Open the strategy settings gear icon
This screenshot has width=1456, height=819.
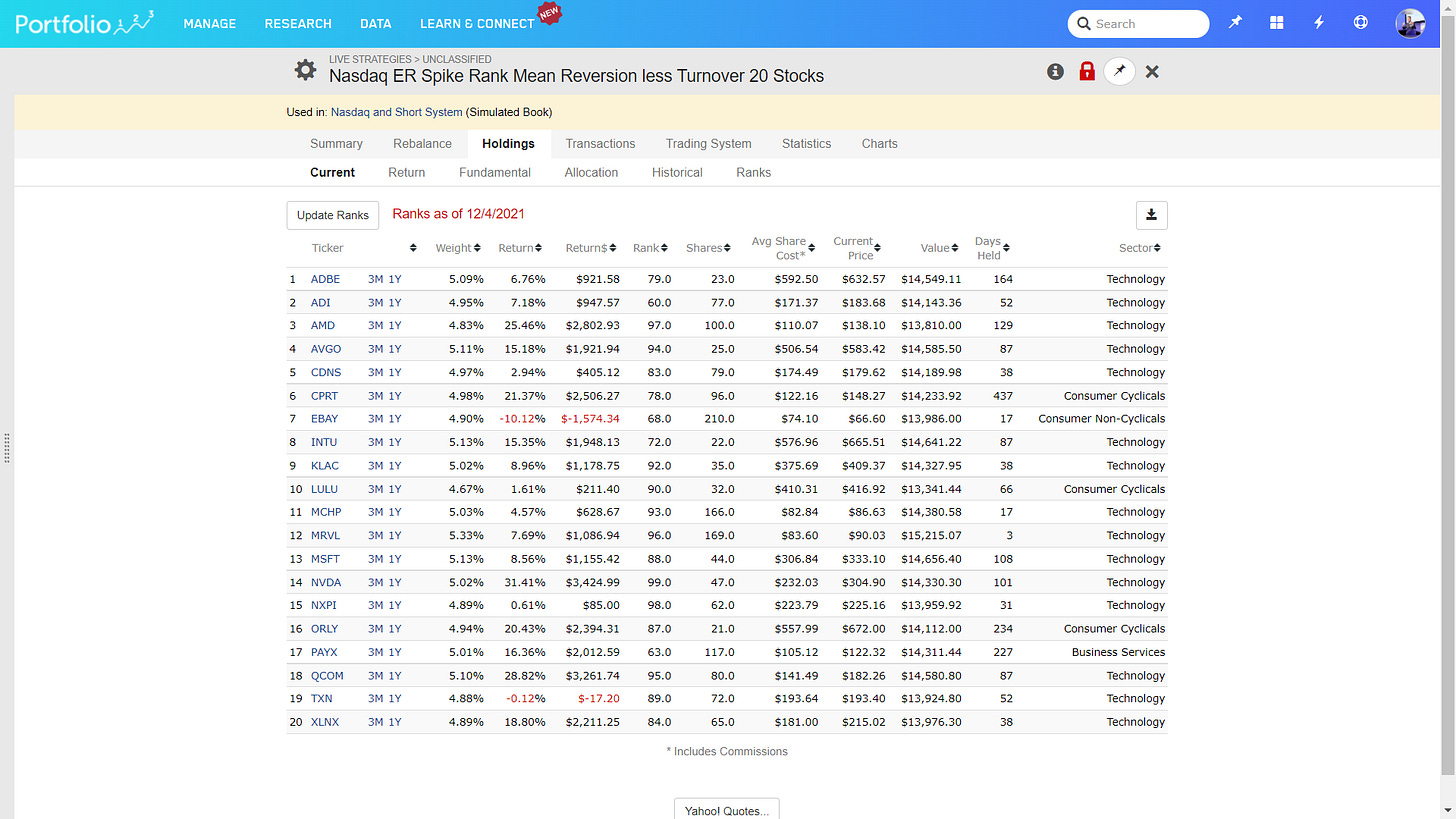(305, 70)
